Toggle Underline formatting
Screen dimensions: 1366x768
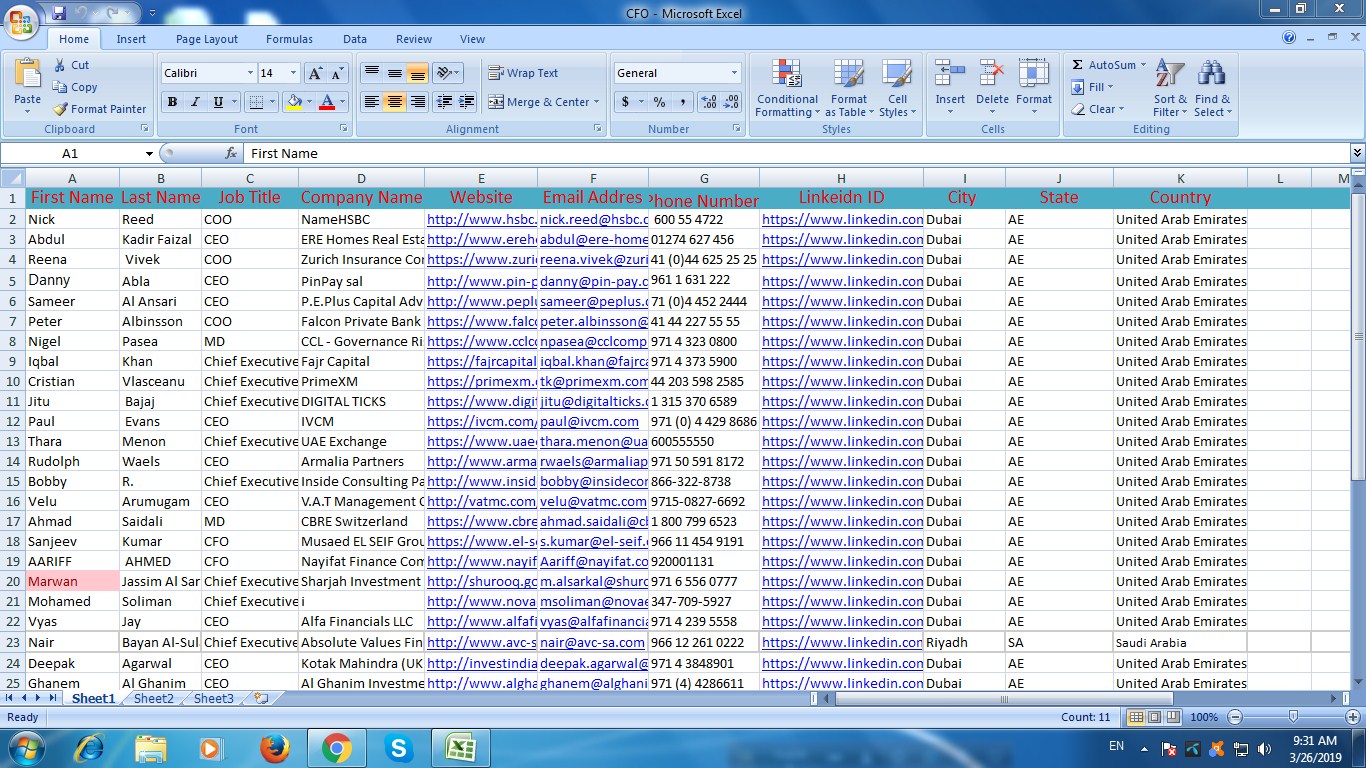point(218,102)
